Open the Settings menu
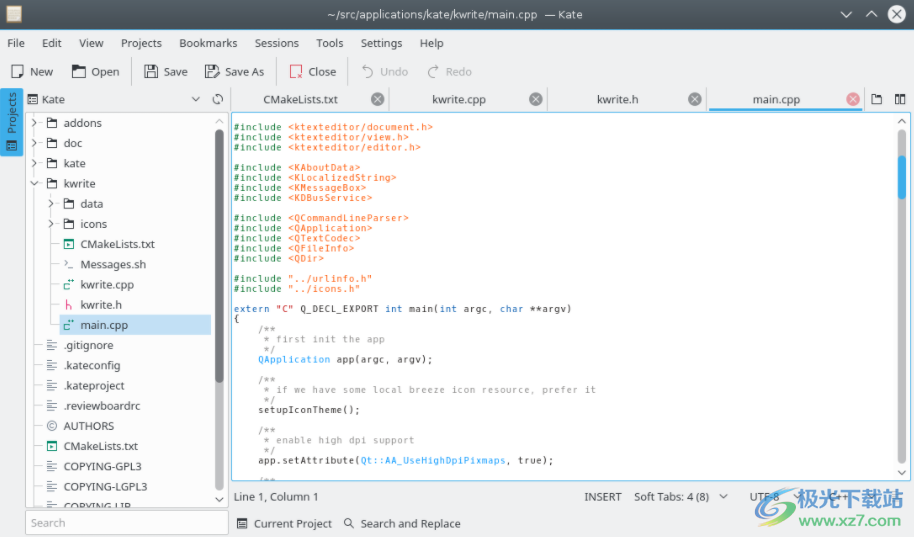The width and height of the screenshot is (914, 537). (381, 43)
